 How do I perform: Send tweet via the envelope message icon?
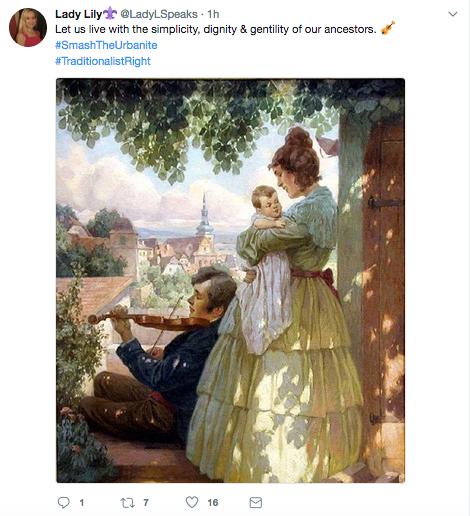pyautogui.click(x=256, y=502)
